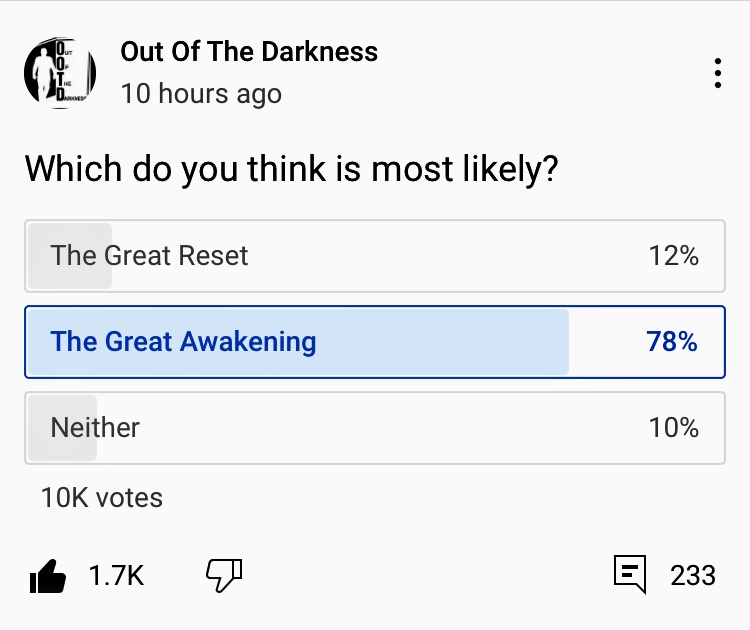
Task: Like the post with thumbs-up icon
Action: pos(47,576)
